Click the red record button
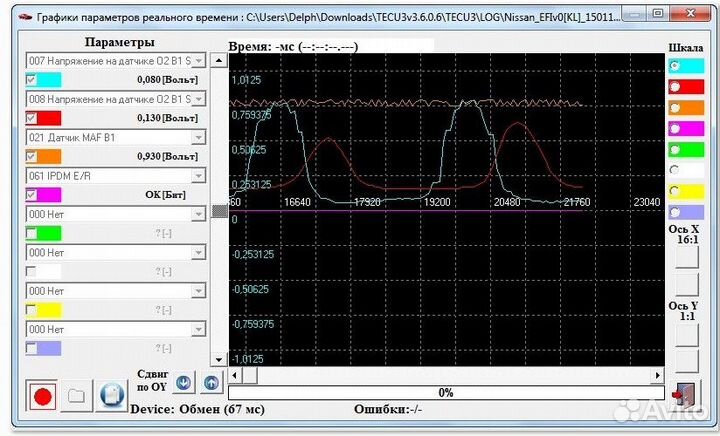Viewport: 720px width, 436px height. (42, 396)
